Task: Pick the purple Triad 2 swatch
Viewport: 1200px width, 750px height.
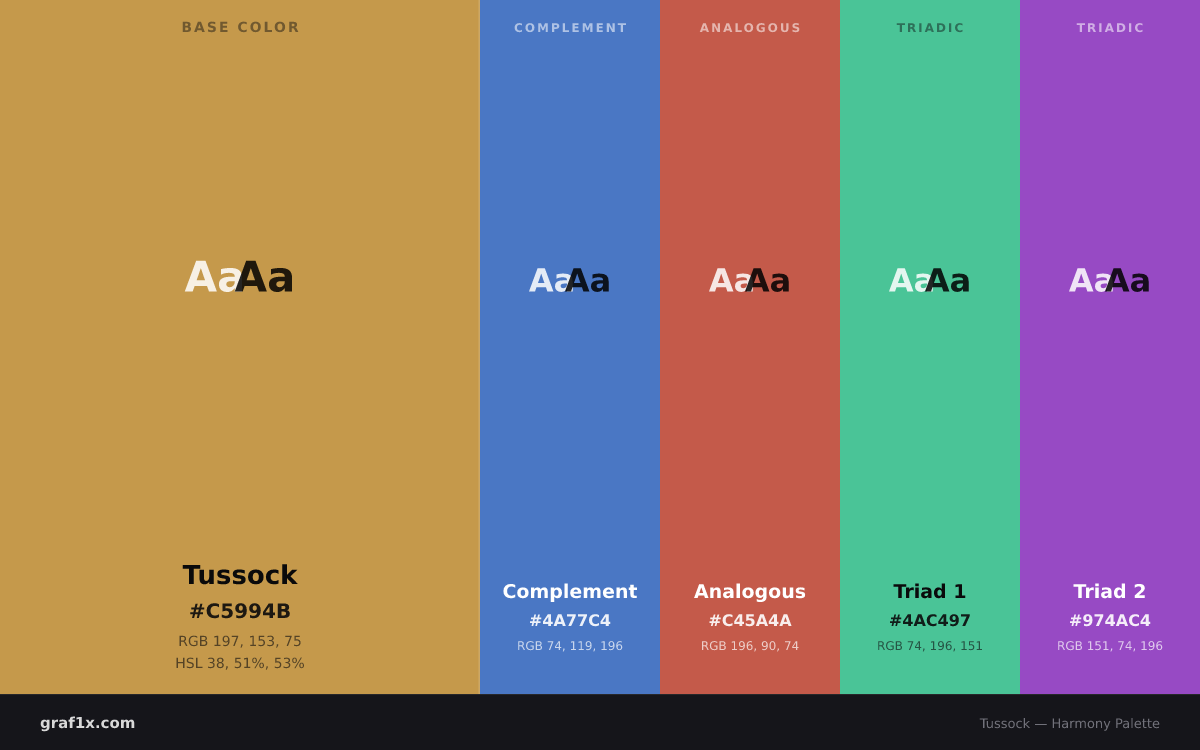Action: (x=1110, y=347)
